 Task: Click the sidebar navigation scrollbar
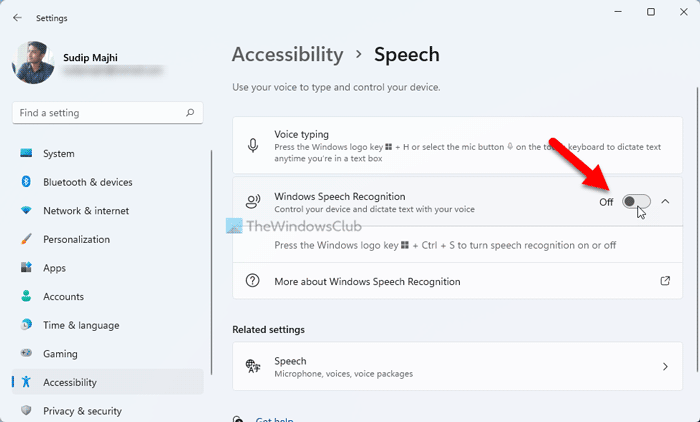click(x=211, y=263)
